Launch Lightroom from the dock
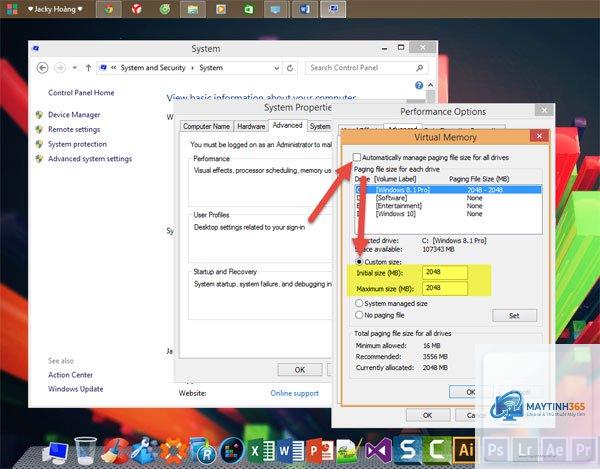600x469 pixels. (x=525, y=450)
